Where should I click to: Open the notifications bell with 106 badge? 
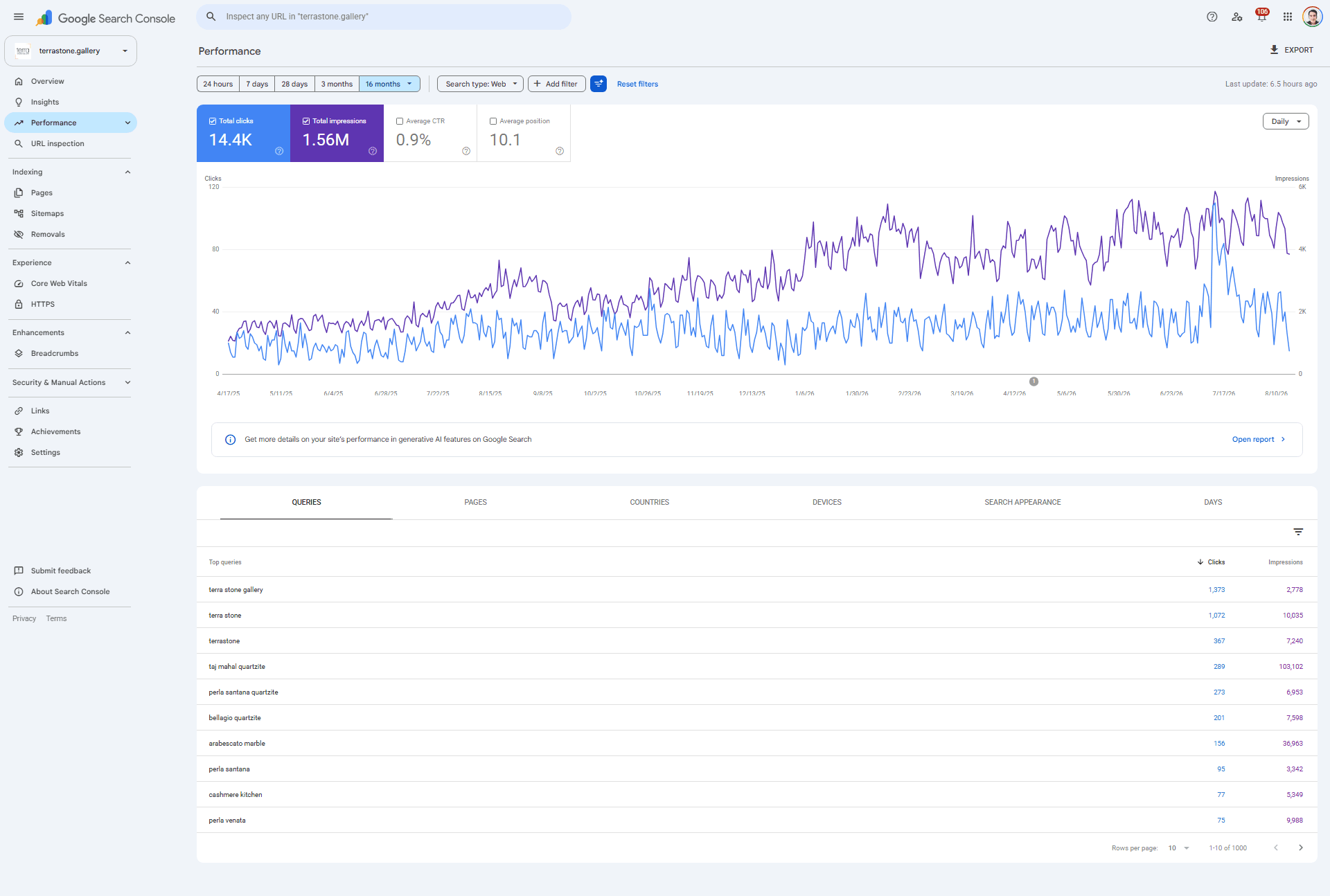tap(1261, 16)
